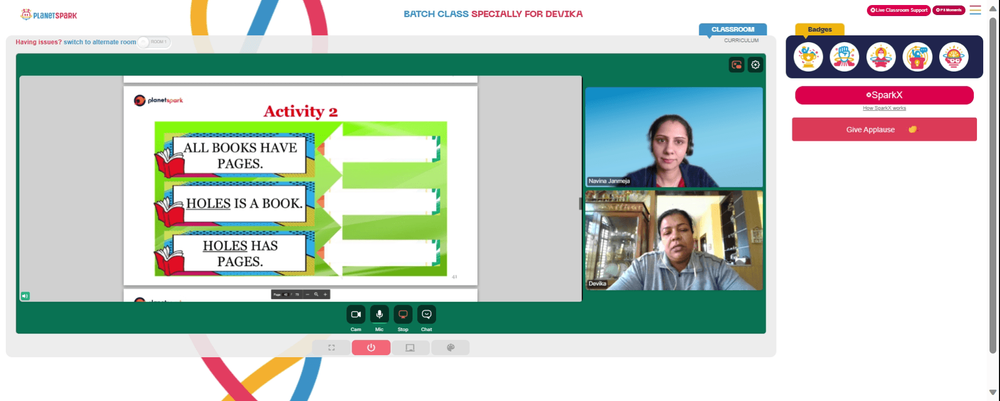Zoom out the slide document
The image size is (1000, 401).
pyautogui.click(x=307, y=295)
